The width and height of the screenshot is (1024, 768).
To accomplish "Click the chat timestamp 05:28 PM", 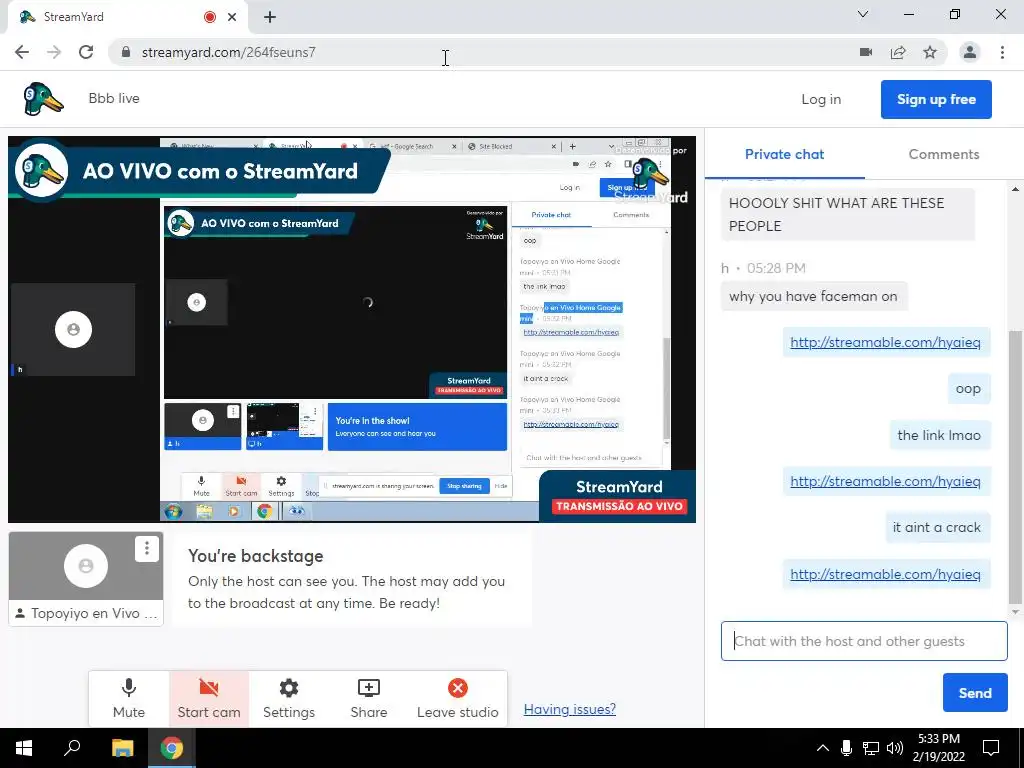I will (776, 268).
